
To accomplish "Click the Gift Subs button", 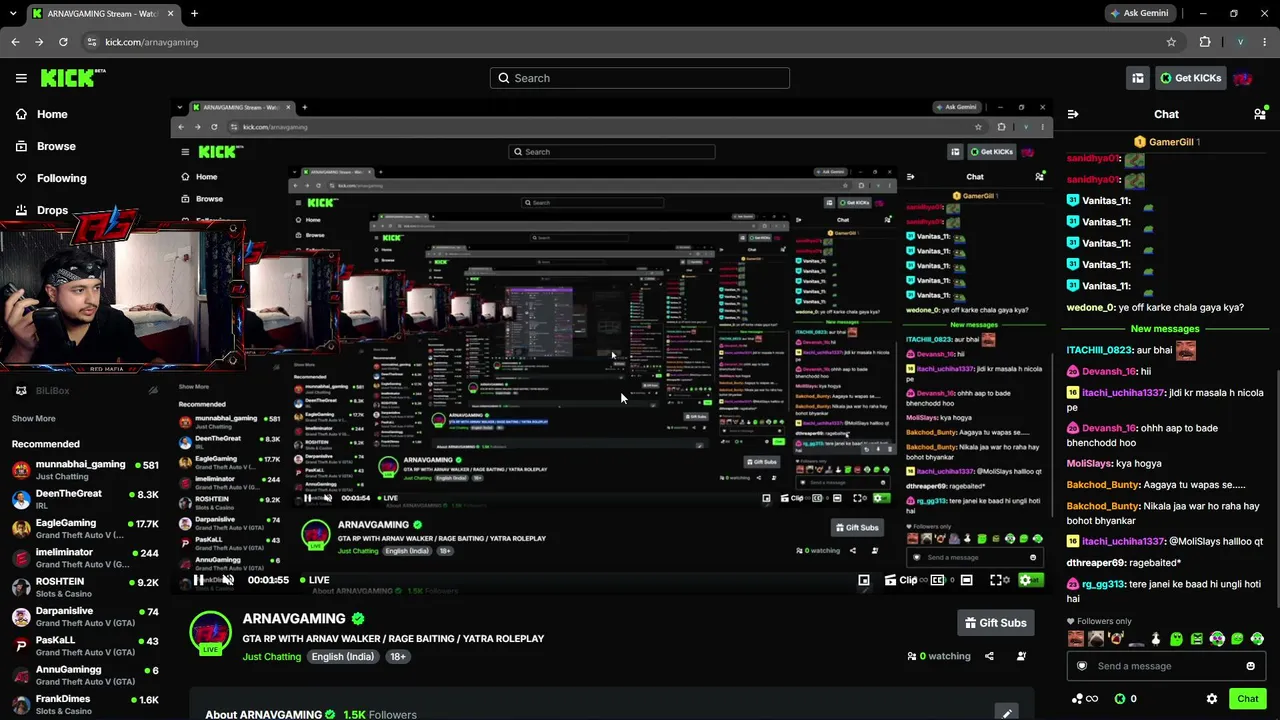I will coord(994,623).
